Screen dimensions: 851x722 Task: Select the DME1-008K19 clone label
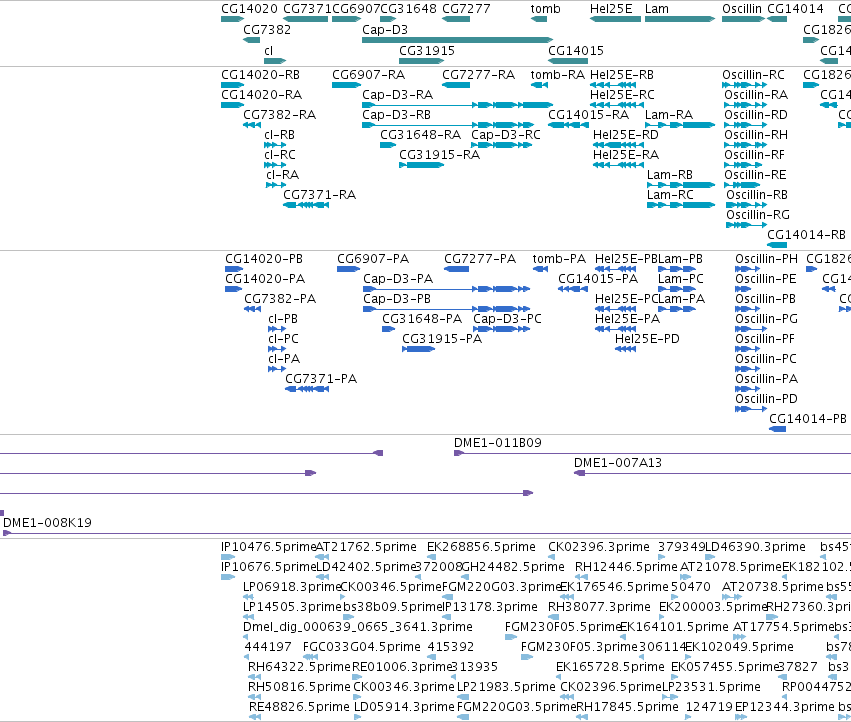(x=47, y=522)
